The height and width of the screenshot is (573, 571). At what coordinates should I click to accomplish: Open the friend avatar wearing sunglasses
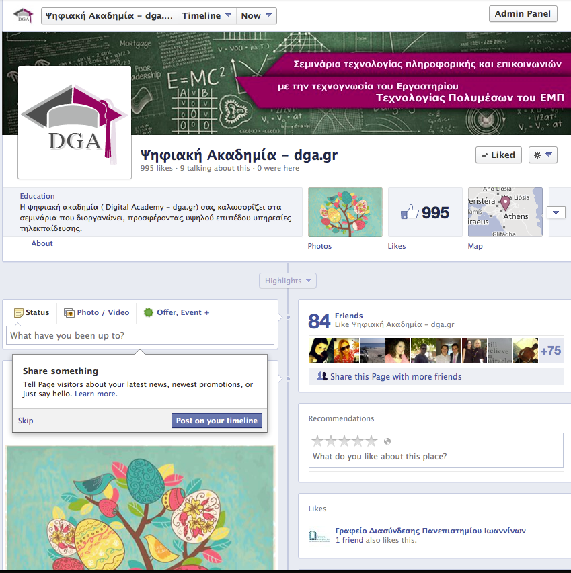coord(347,350)
